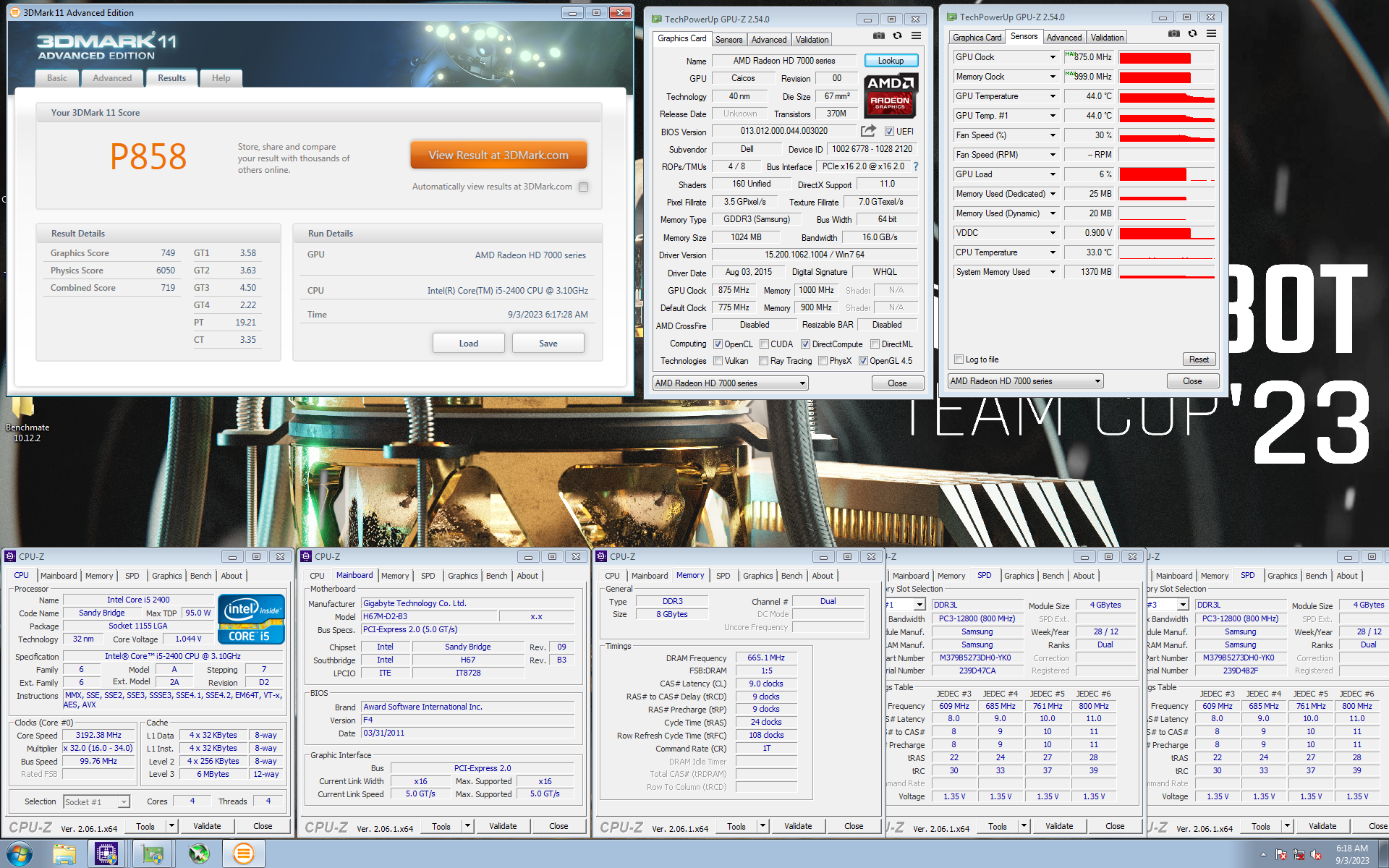Refresh data in GPU-Z Graphics Card window
Screen dimensions: 1389x868
click(897, 36)
